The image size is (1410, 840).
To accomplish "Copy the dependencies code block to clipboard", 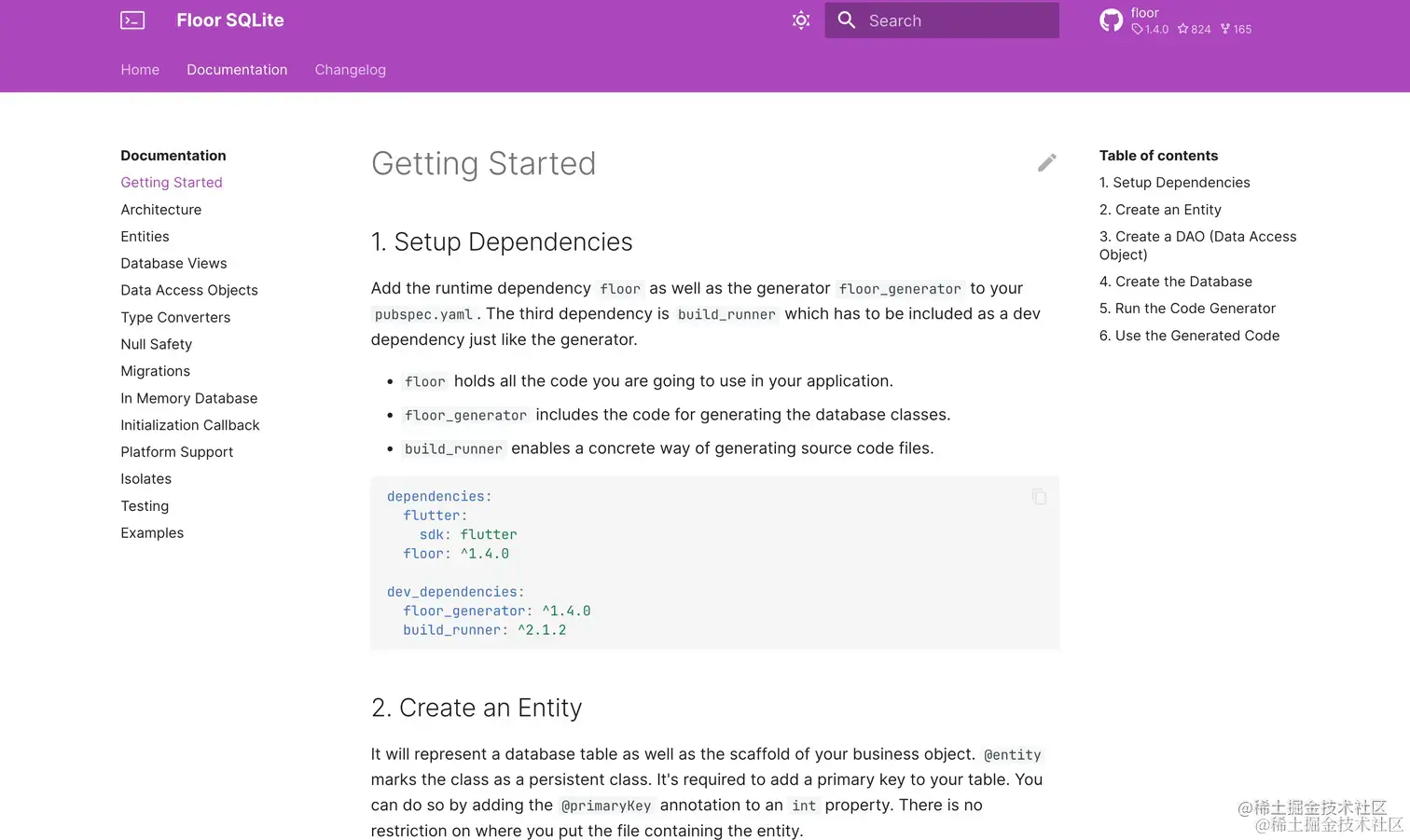I will pyautogui.click(x=1039, y=497).
